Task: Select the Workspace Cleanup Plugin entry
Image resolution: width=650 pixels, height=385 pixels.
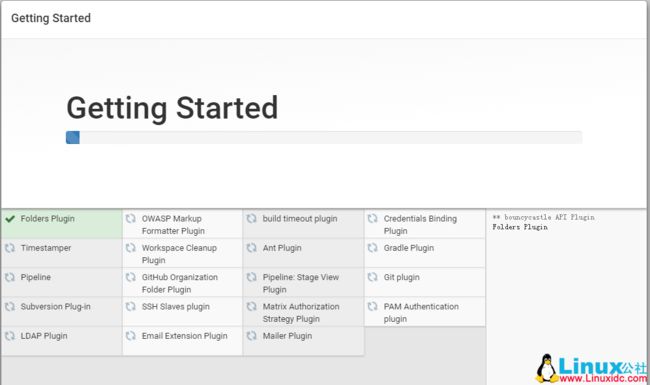Action: (182, 253)
